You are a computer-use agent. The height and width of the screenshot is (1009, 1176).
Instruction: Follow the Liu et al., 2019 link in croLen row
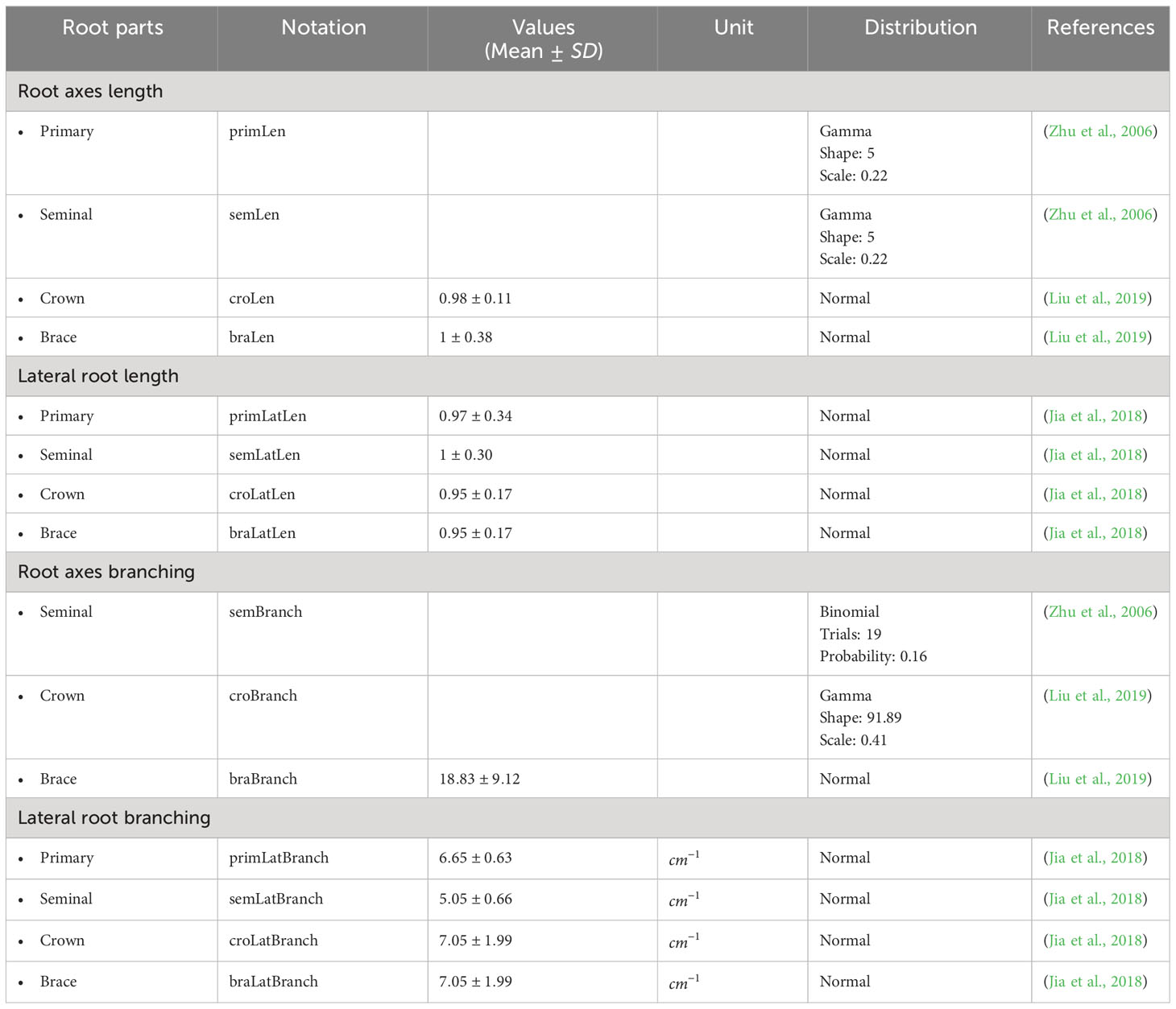click(1097, 298)
